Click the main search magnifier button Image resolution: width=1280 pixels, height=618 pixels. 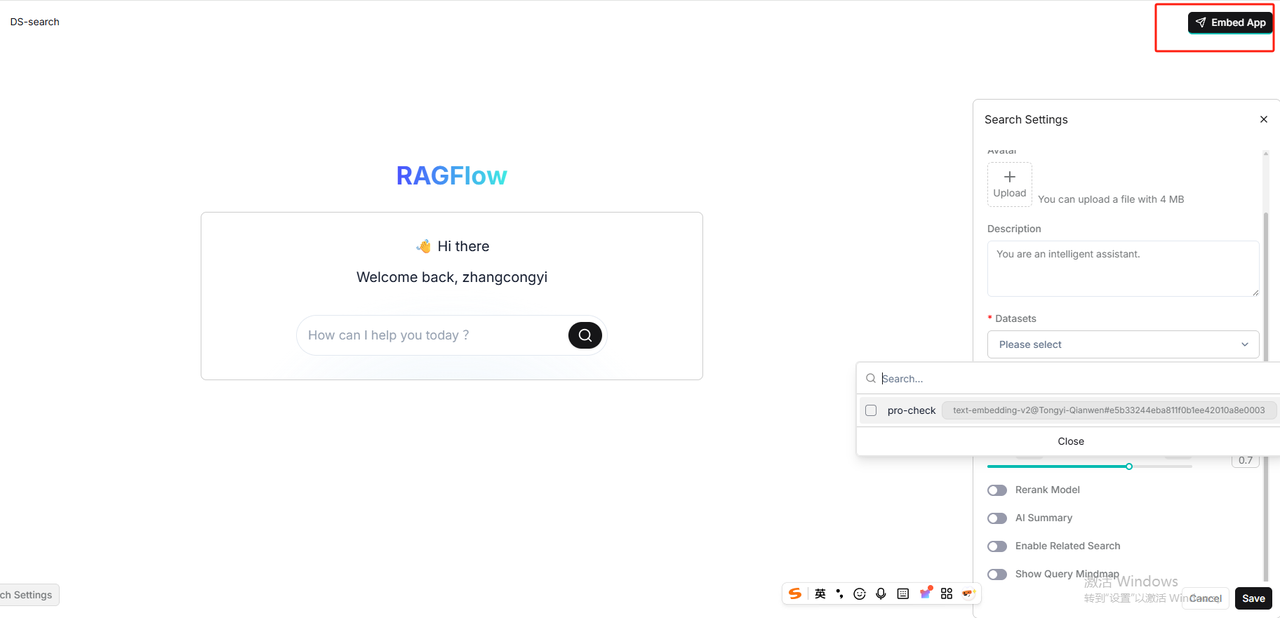(585, 335)
